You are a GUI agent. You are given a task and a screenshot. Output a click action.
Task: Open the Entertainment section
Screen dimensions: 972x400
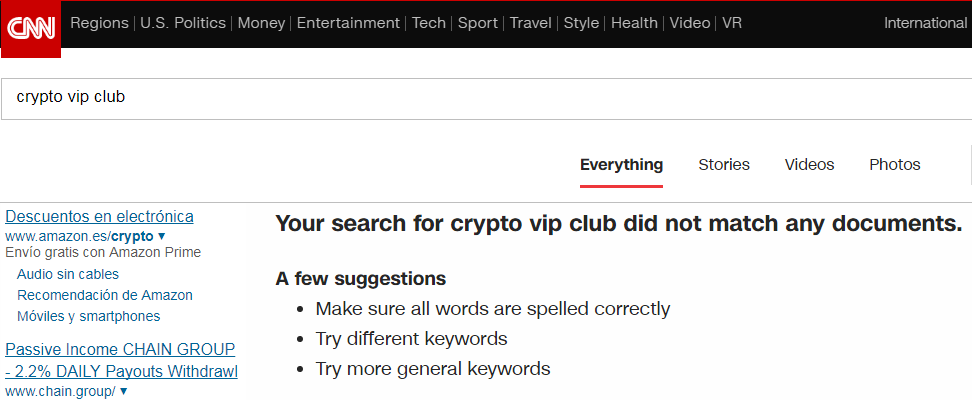348,24
